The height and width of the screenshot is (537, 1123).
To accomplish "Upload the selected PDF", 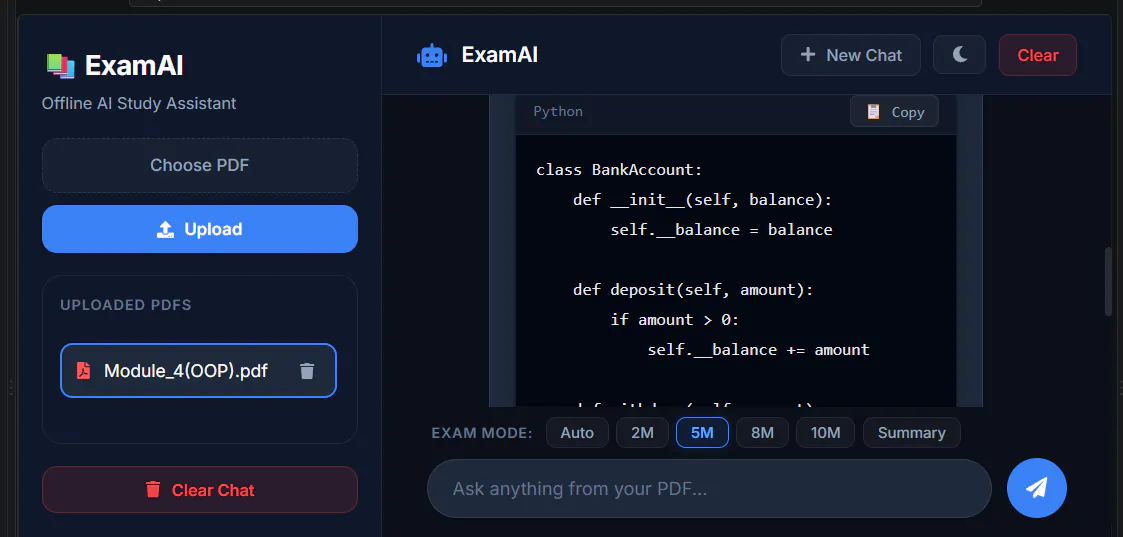I will click(200, 229).
